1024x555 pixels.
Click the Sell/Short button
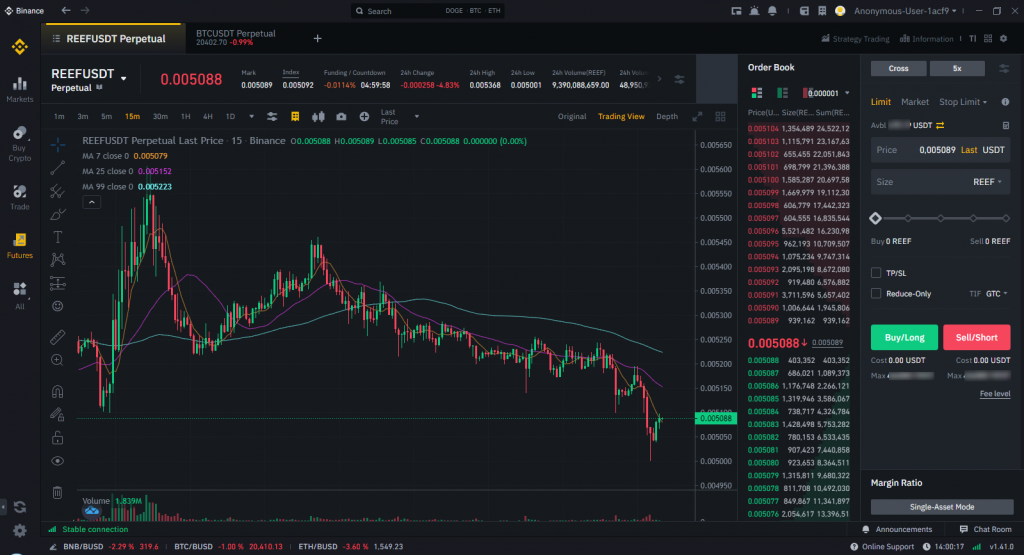976,338
